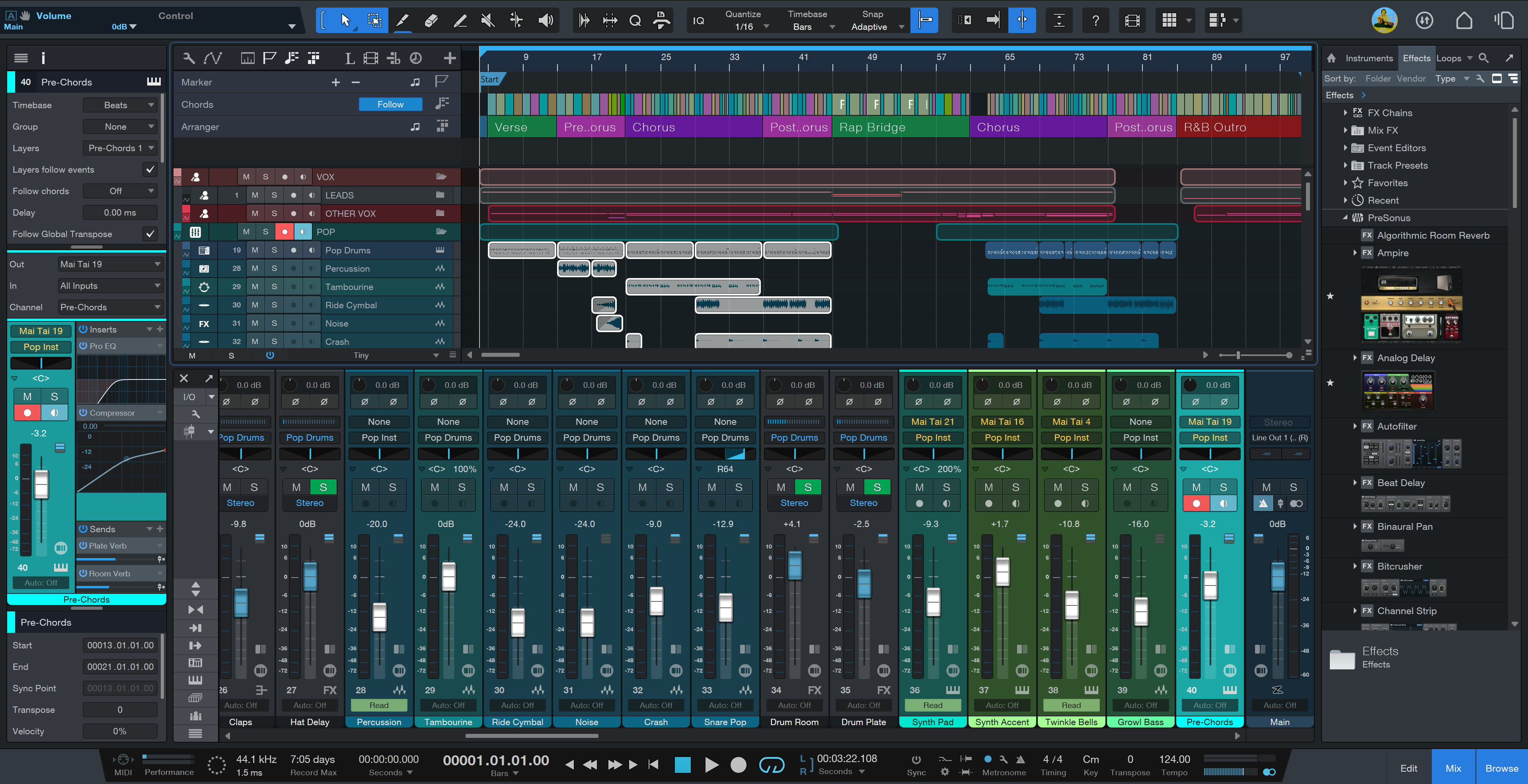Solo the Tambourine mixer channel
This screenshot has width=1528, height=784.
pos(462,487)
